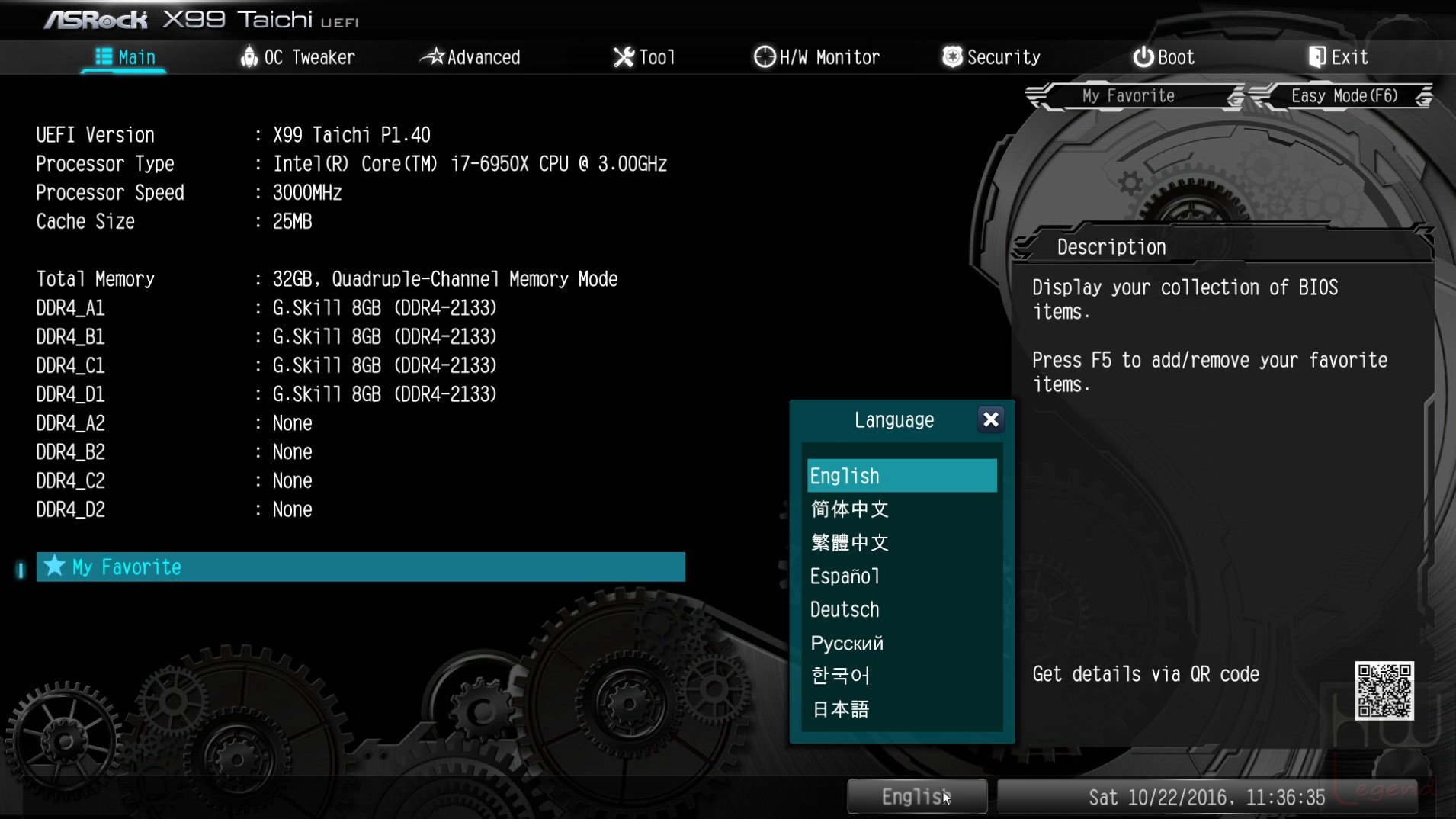The image size is (1456, 819).
Task: Click the Total Memory 32GB value
Action: click(445, 279)
